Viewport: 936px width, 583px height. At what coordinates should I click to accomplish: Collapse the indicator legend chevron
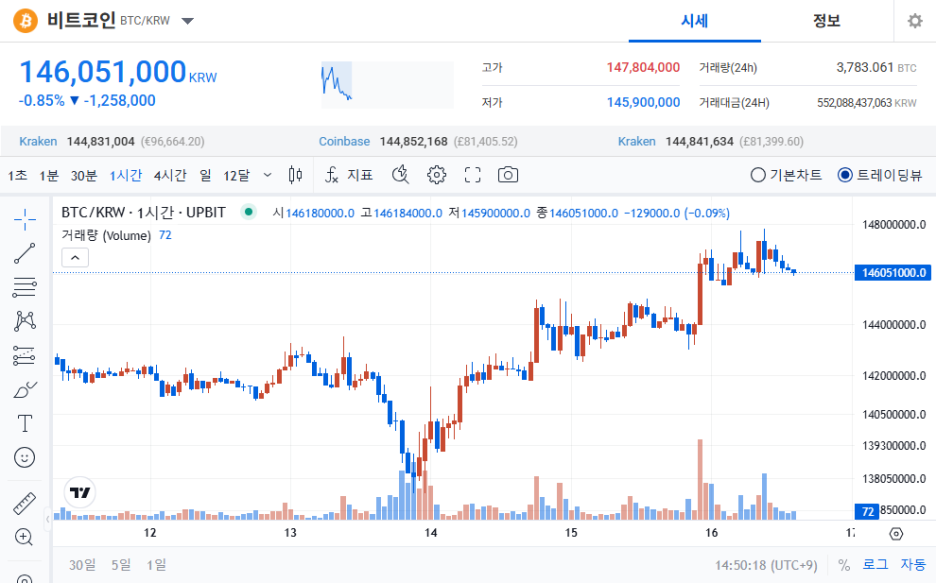point(75,258)
